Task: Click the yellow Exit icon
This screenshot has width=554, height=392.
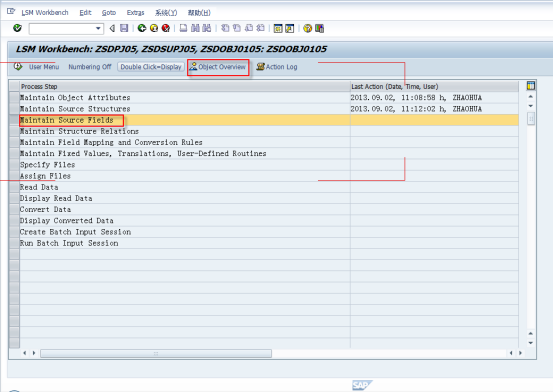Action: tap(154, 28)
